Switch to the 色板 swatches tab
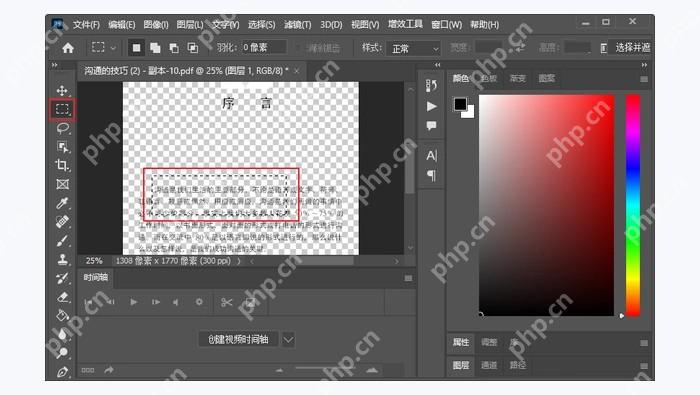Screen dimensions: 700x395 point(489,79)
